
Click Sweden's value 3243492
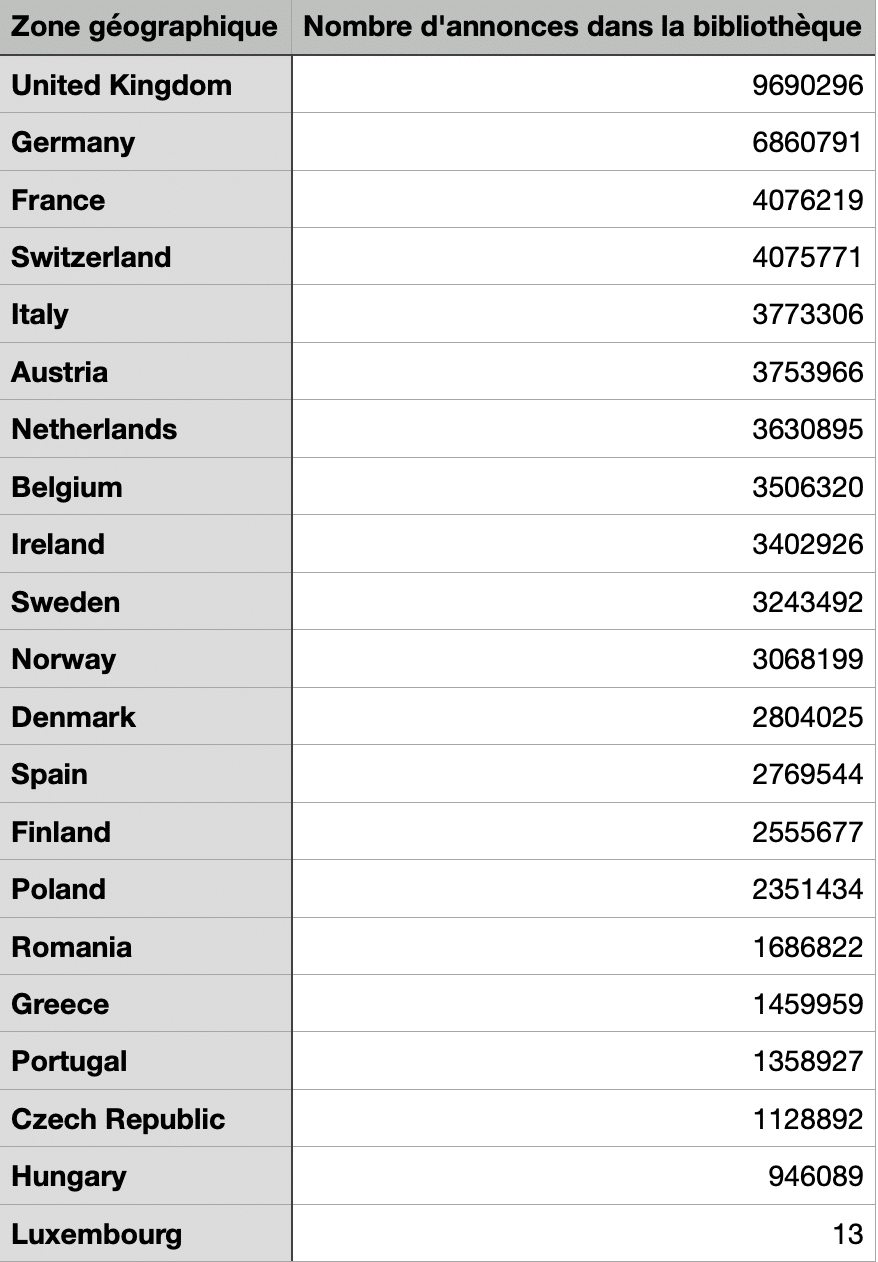click(806, 602)
